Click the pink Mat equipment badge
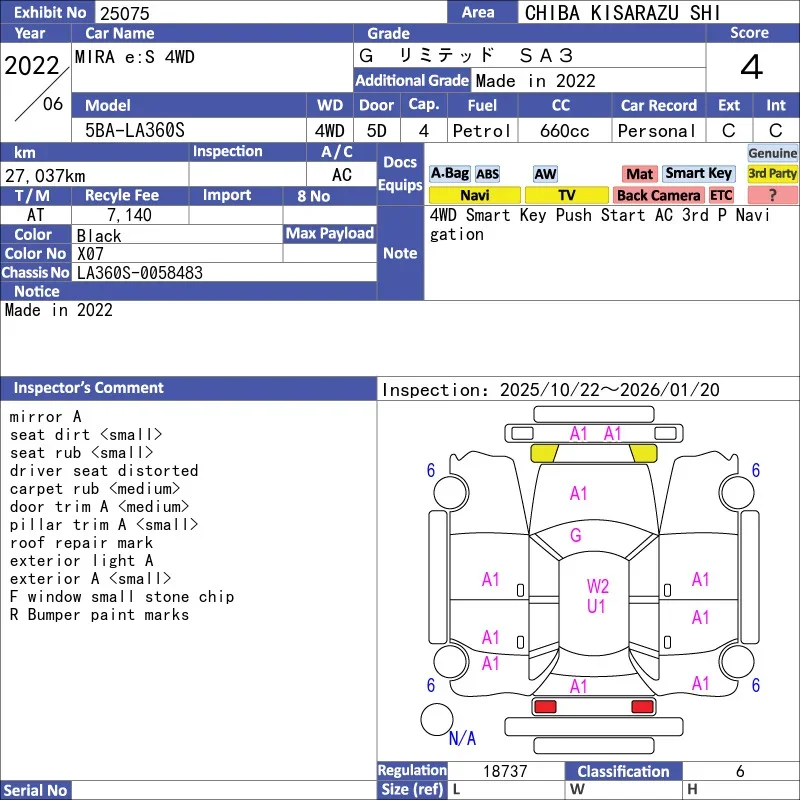This screenshot has width=800, height=800. coord(639,174)
